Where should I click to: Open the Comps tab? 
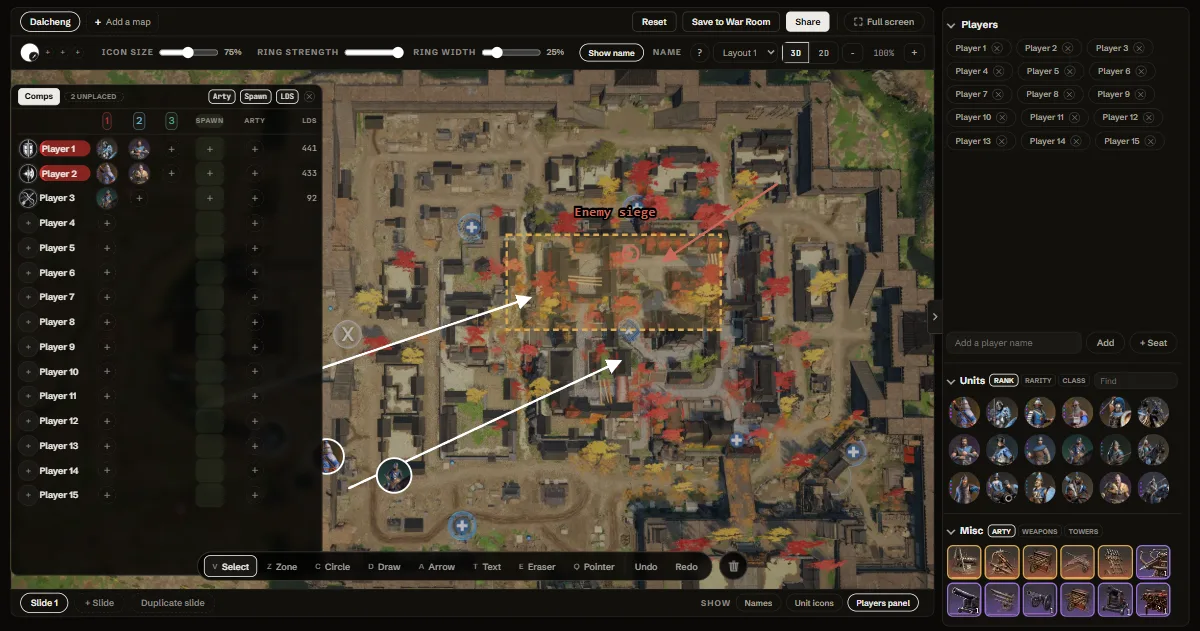[39, 97]
